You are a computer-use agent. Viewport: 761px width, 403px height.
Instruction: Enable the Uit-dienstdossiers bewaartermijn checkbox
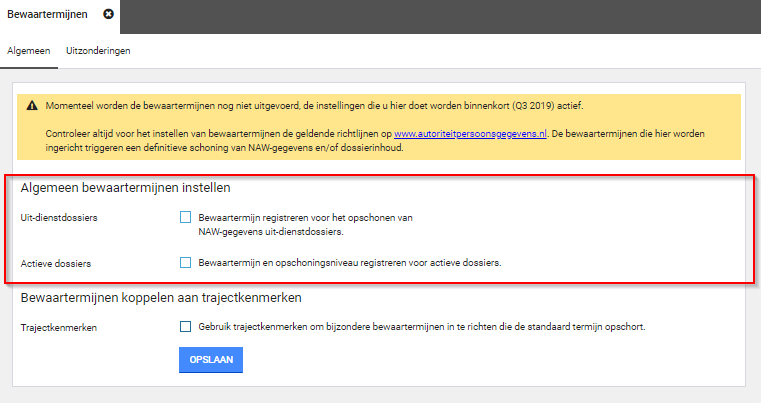tap(185, 217)
